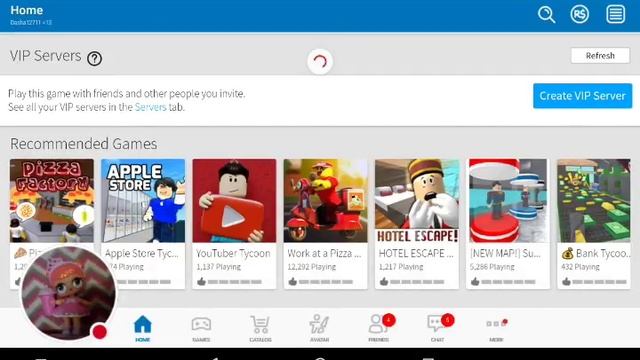Click the VIP Servers help question mark
This screenshot has height=360, width=640.
[x=95, y=59]
